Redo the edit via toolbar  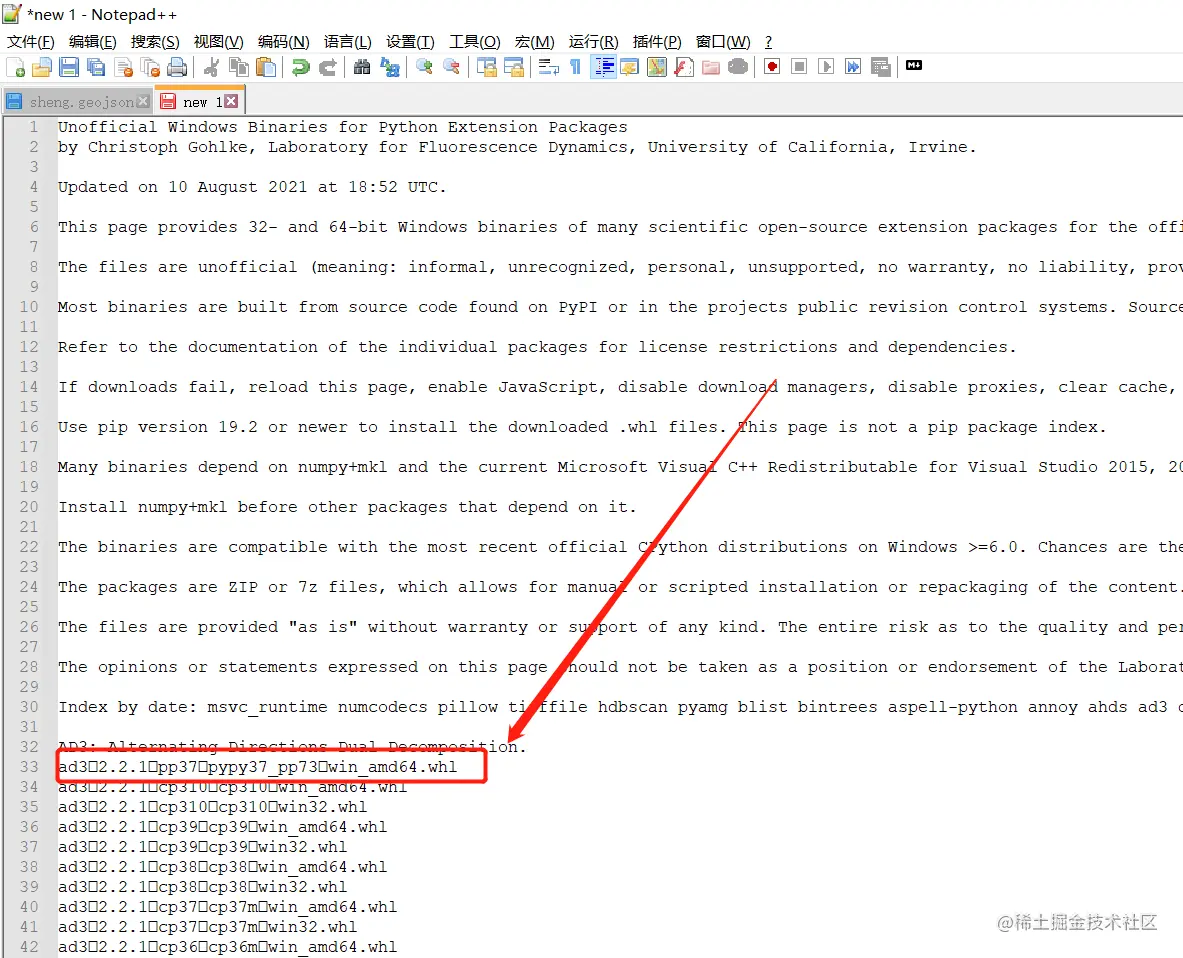[x=327, y=67]
